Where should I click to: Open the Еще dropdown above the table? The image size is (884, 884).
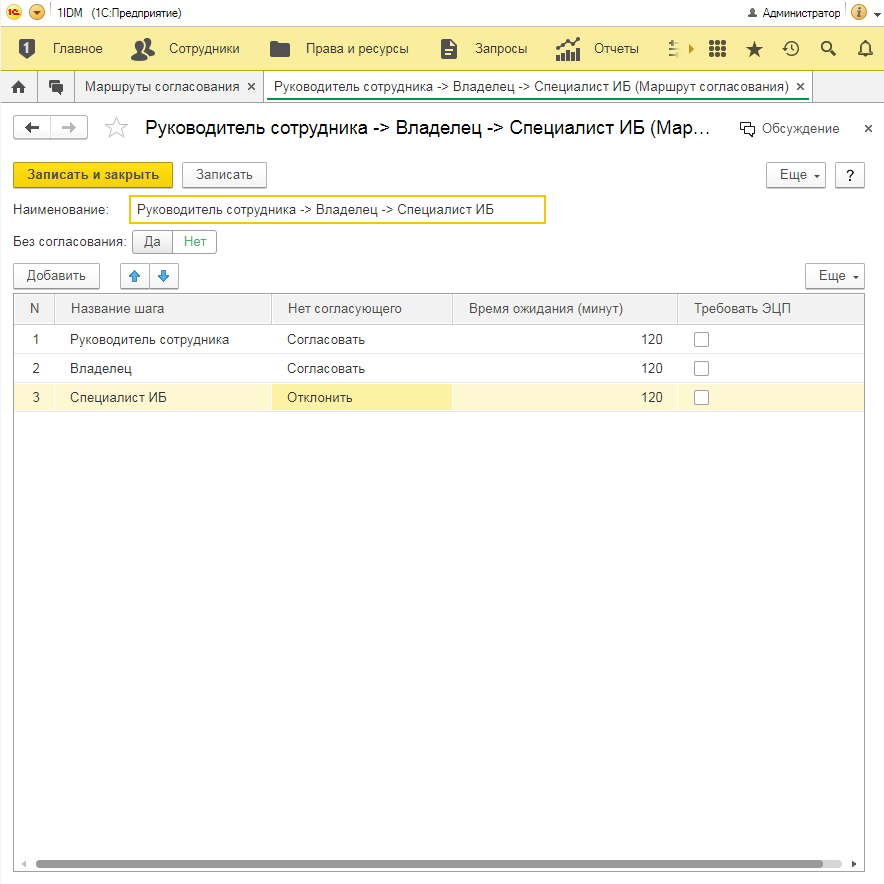(x=834, y=276)
